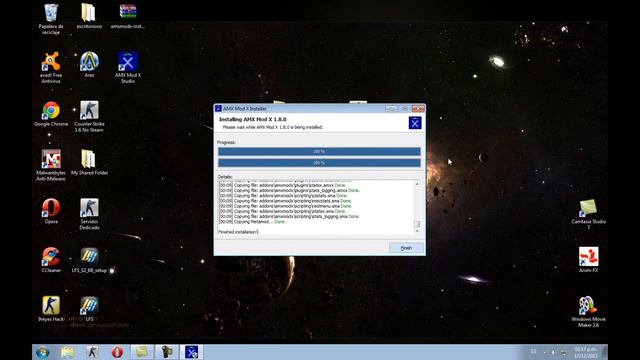Click the scripting\miscstats.sma log line
This screenshot has width=640, height=360.
285,201
